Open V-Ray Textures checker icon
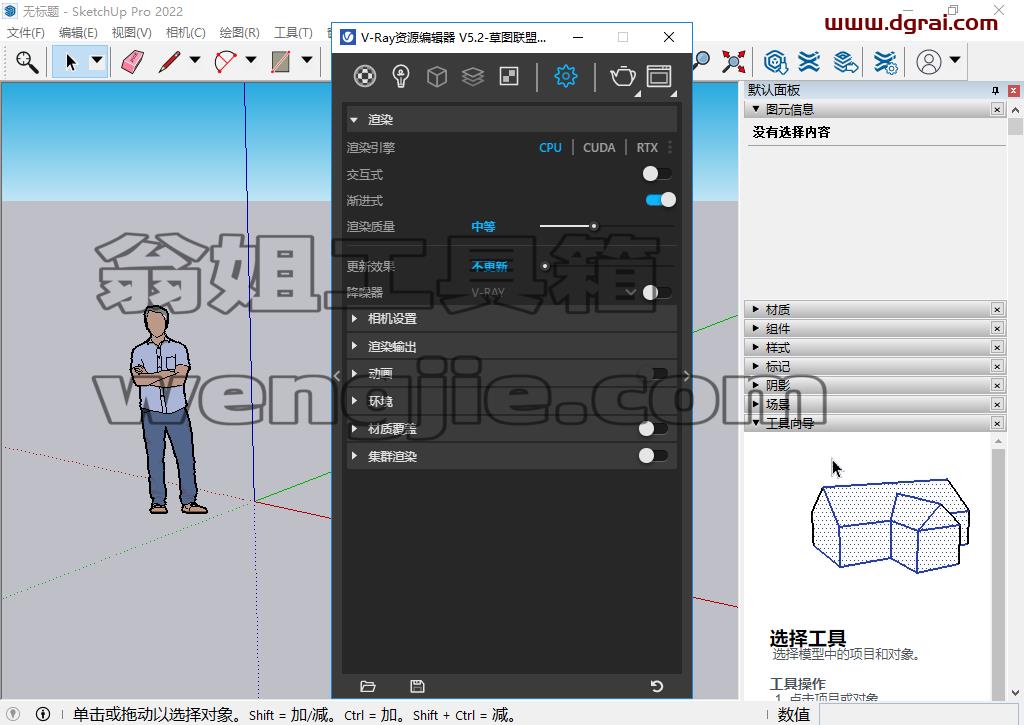 509,76
